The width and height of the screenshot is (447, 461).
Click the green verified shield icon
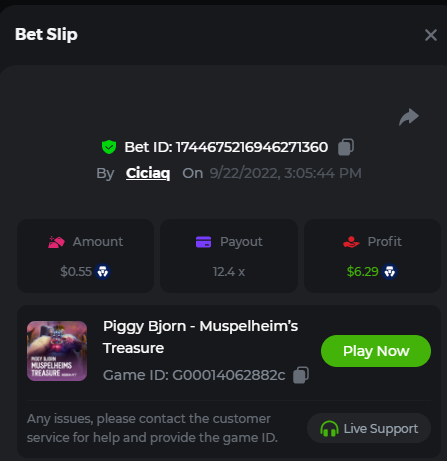tap(109, 147)
